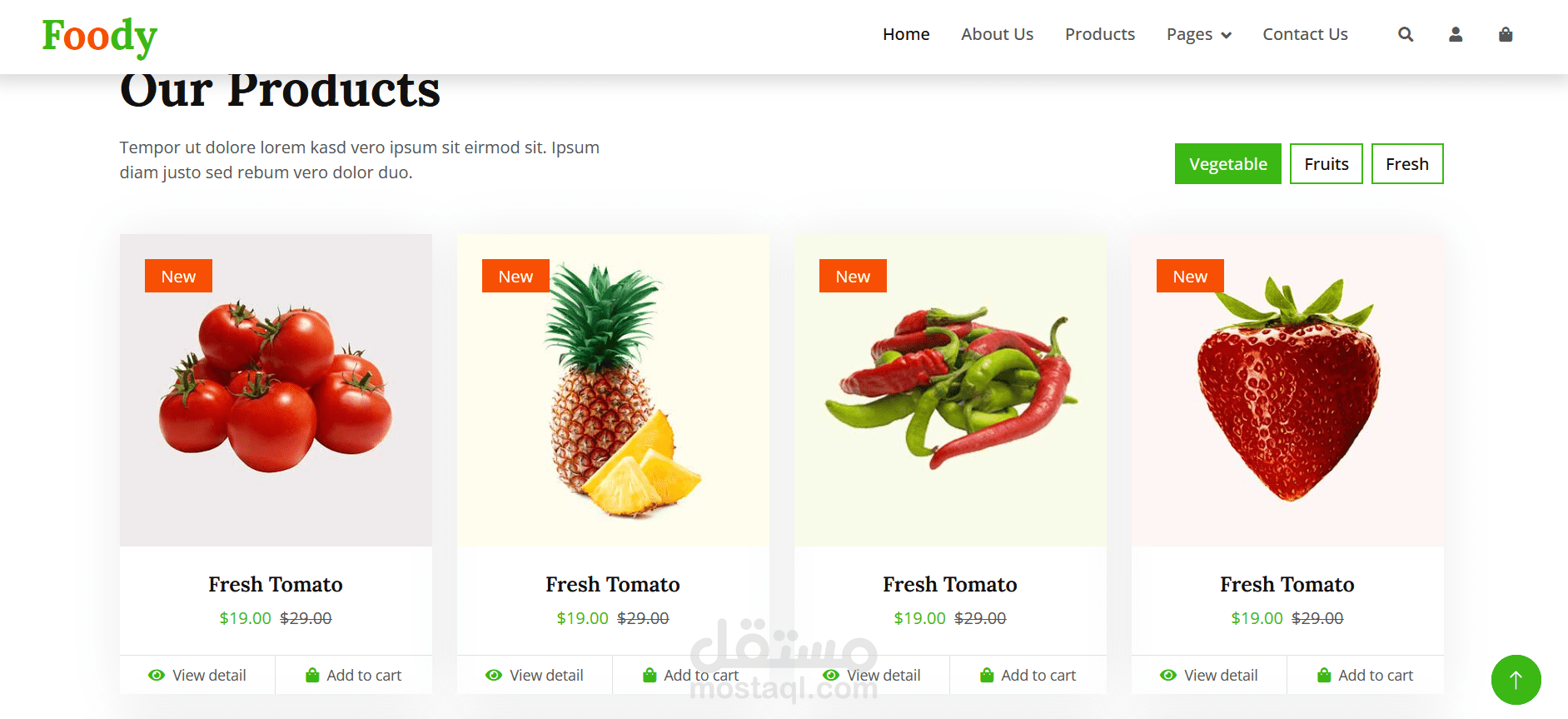
Task: Click the green back-to-top arrow button
Action: coord(1516,680)
